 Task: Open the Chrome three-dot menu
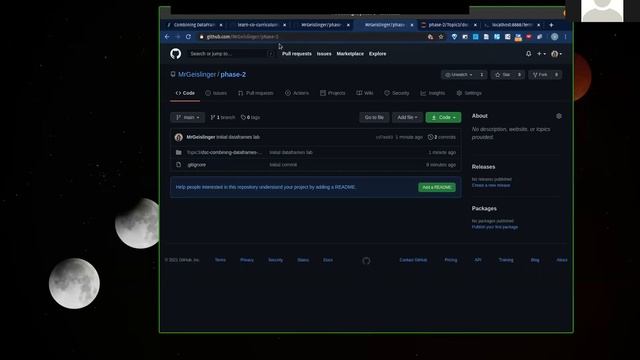(565, 37)
